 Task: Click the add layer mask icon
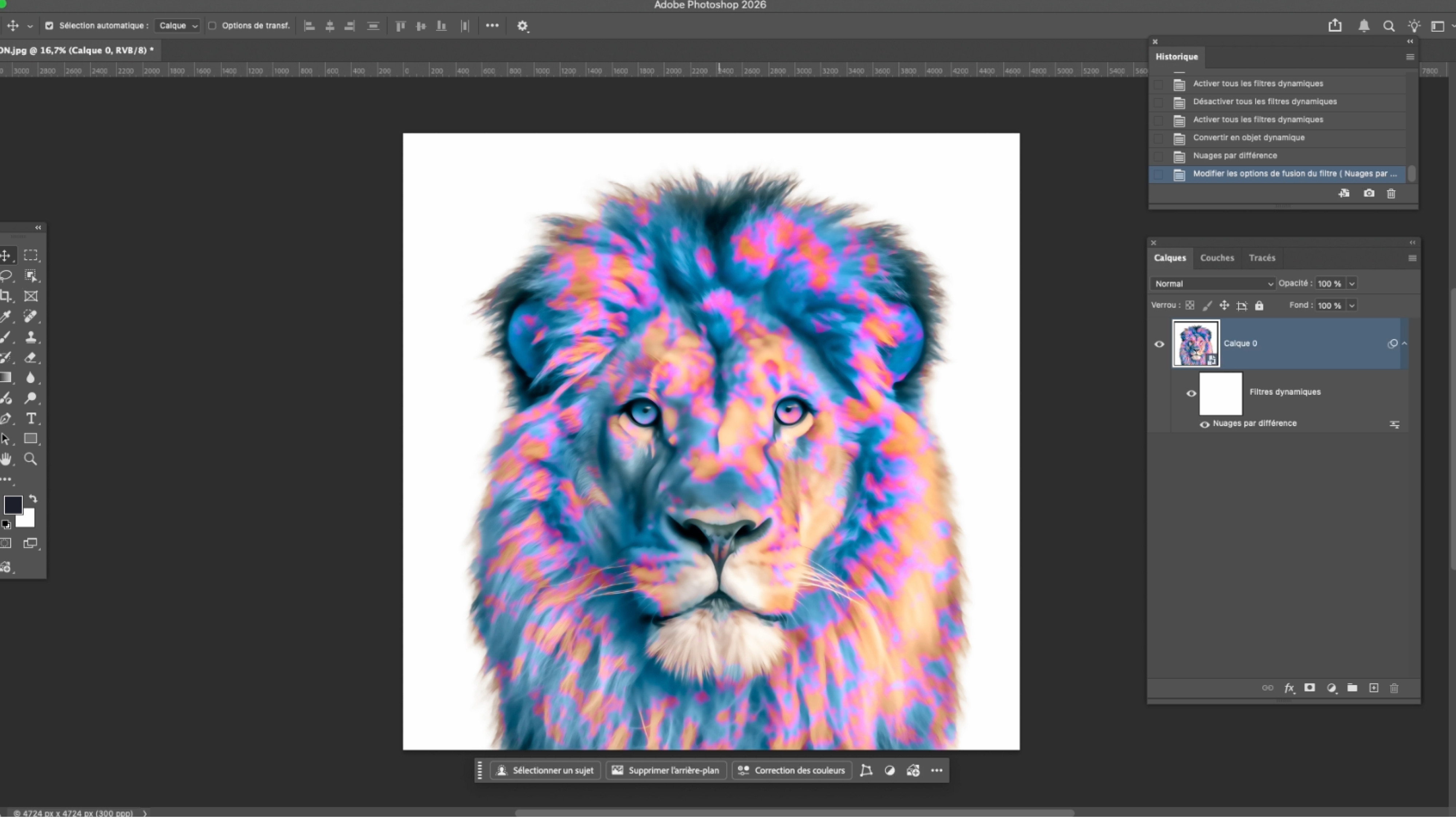pyautogui.click(x=1310, y=688)
